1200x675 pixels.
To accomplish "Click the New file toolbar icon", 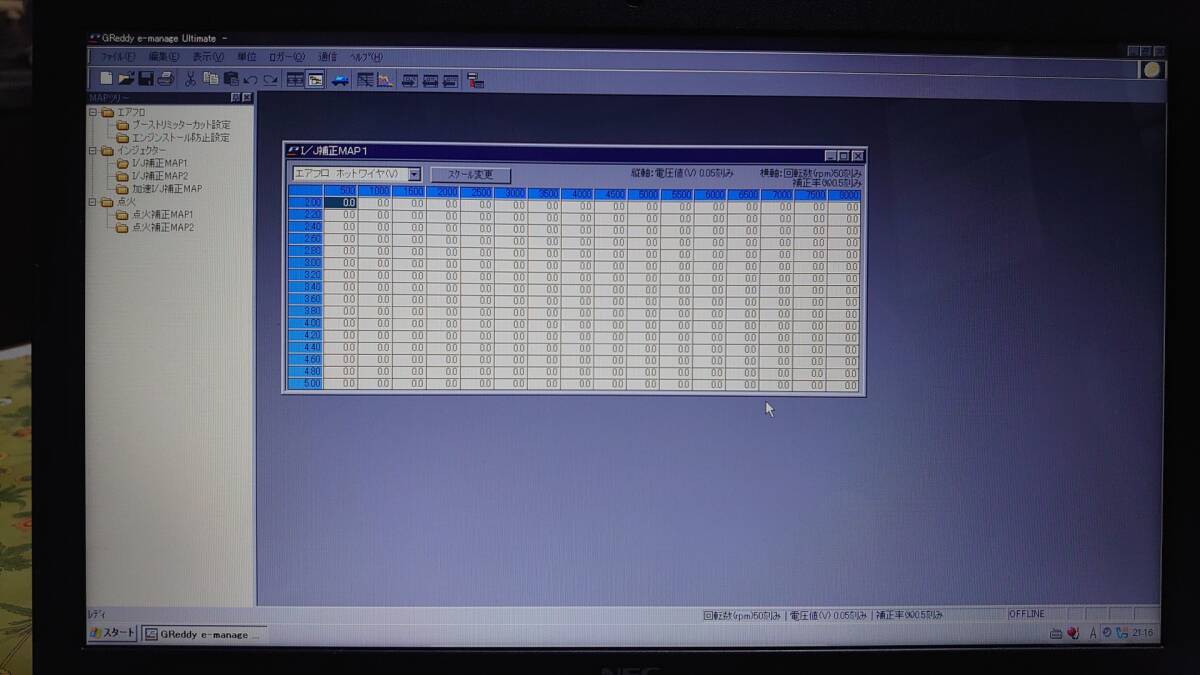I will coord(105,79).
